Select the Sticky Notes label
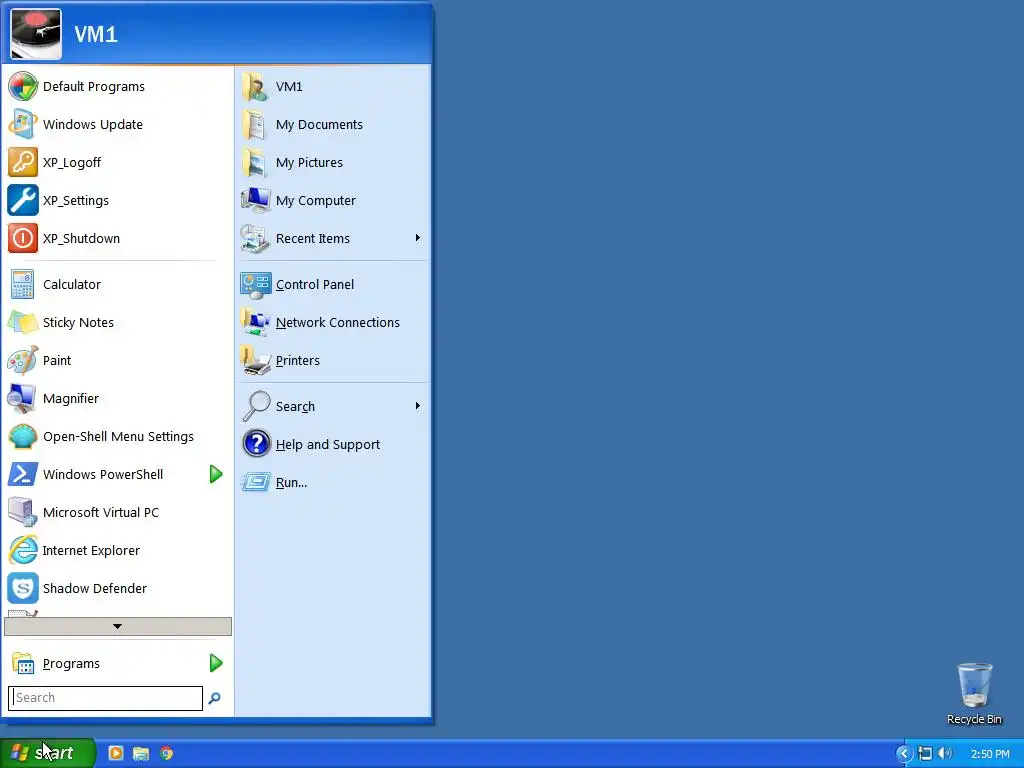1024x768 pixels. 78,322
